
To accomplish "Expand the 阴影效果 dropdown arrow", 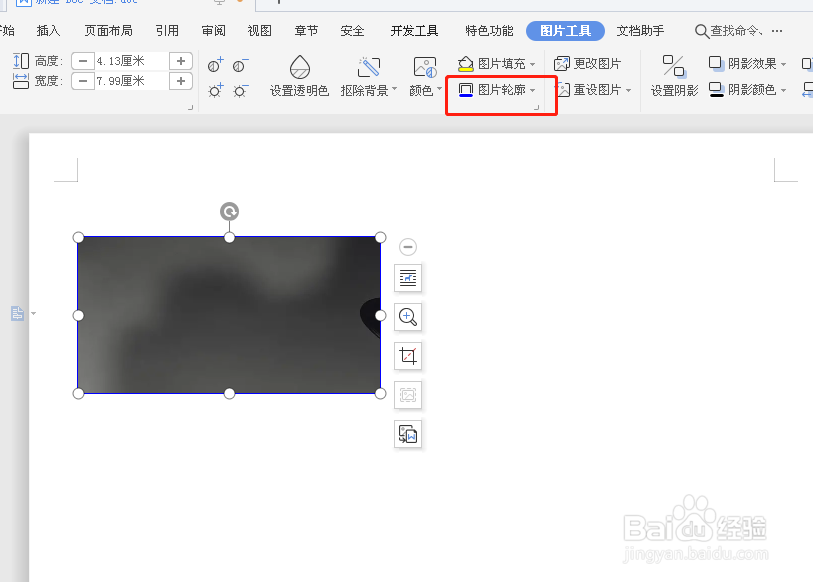I will (783, 64).
